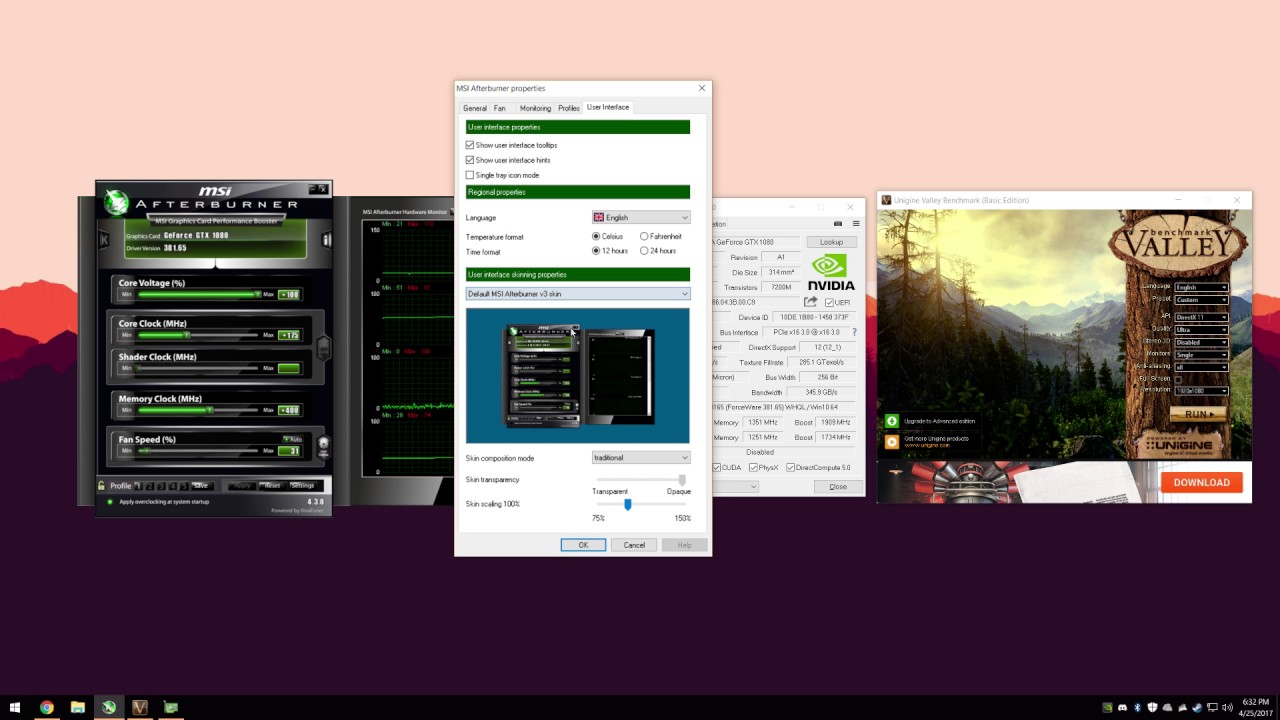The image size is (1280, 720).
Task: Click green Upgrade to Advanced edition icon
Action: click(892, 421)
